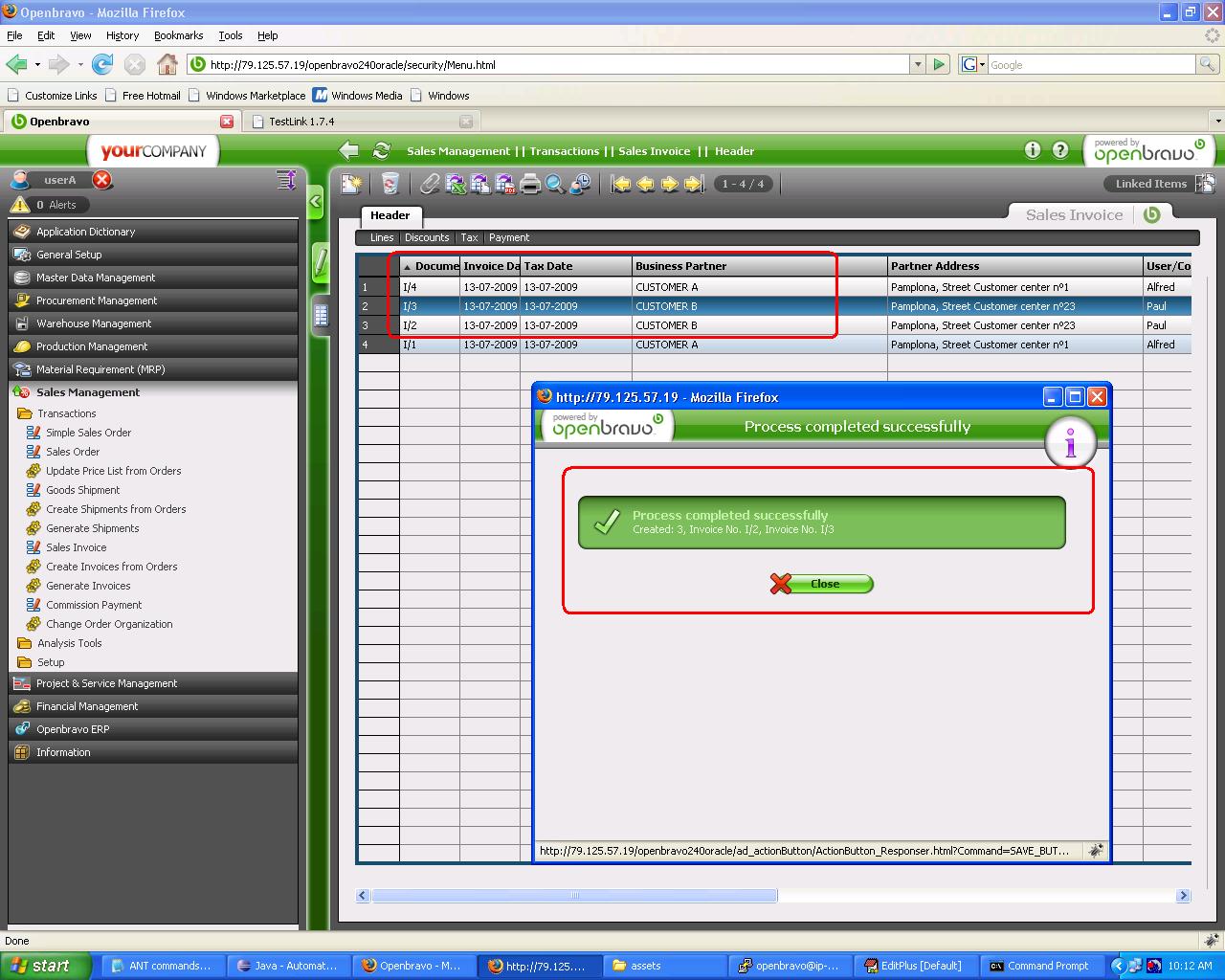Open the browser URL history dropdown
This screenshot has width=1225, height=980.
click(x=918, y=65)
